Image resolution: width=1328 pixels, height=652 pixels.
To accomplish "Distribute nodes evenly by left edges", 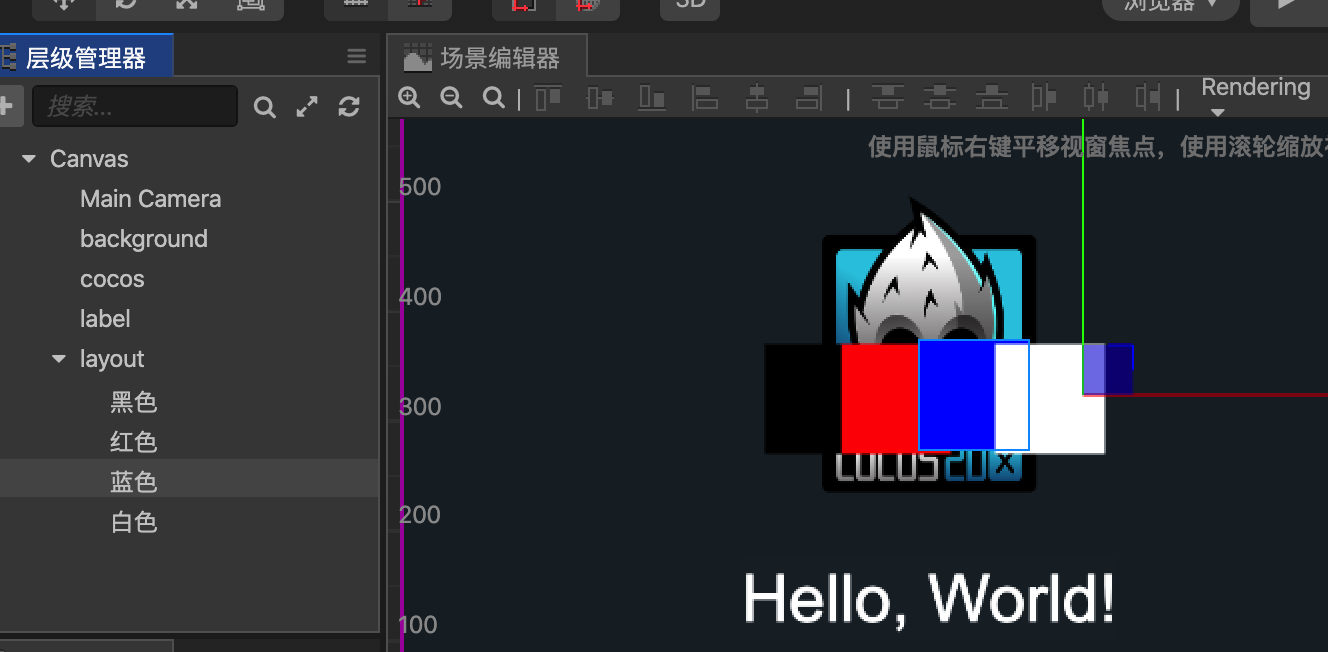I will 1044,98.
